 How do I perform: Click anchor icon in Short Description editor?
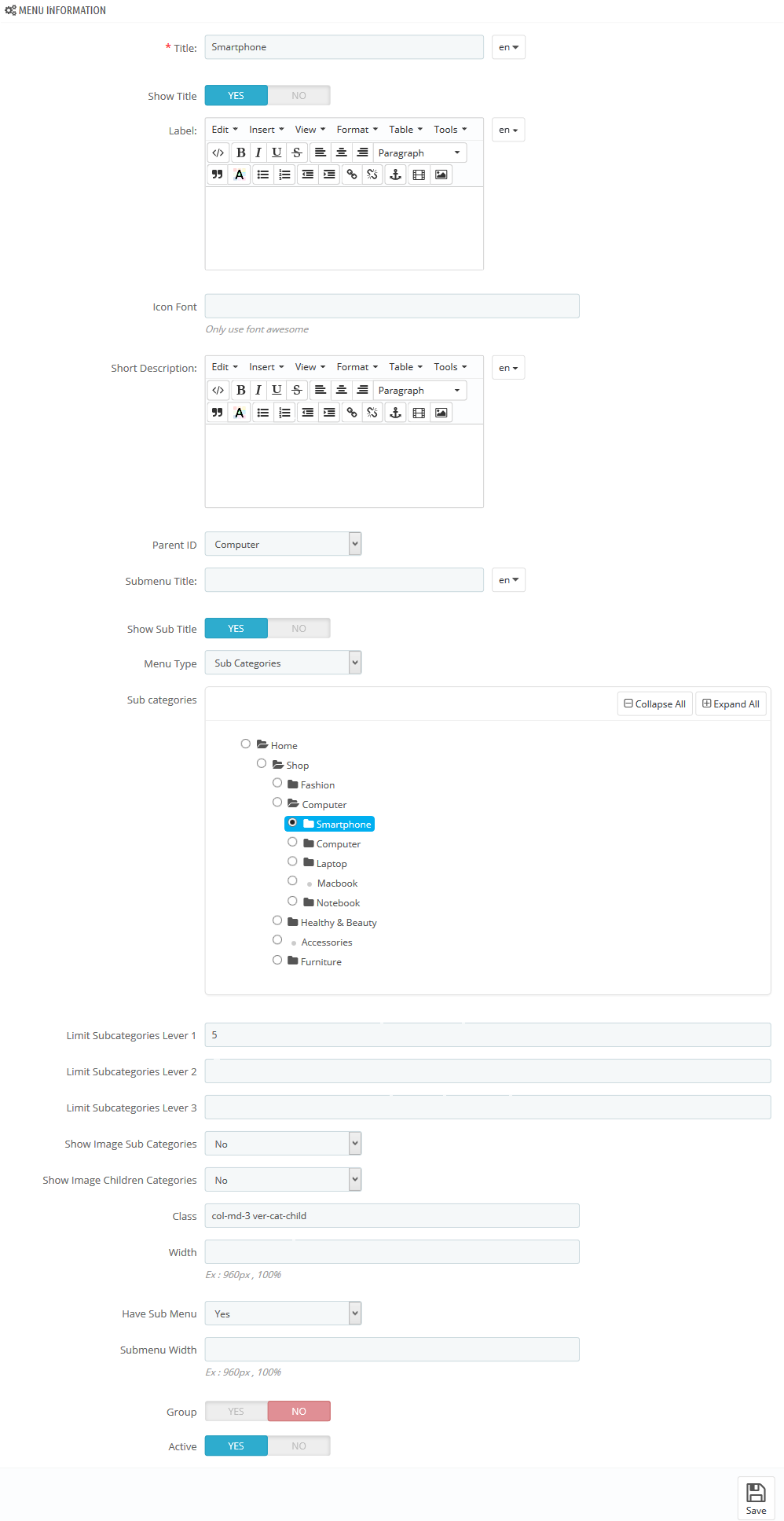[x=396, y=412]
